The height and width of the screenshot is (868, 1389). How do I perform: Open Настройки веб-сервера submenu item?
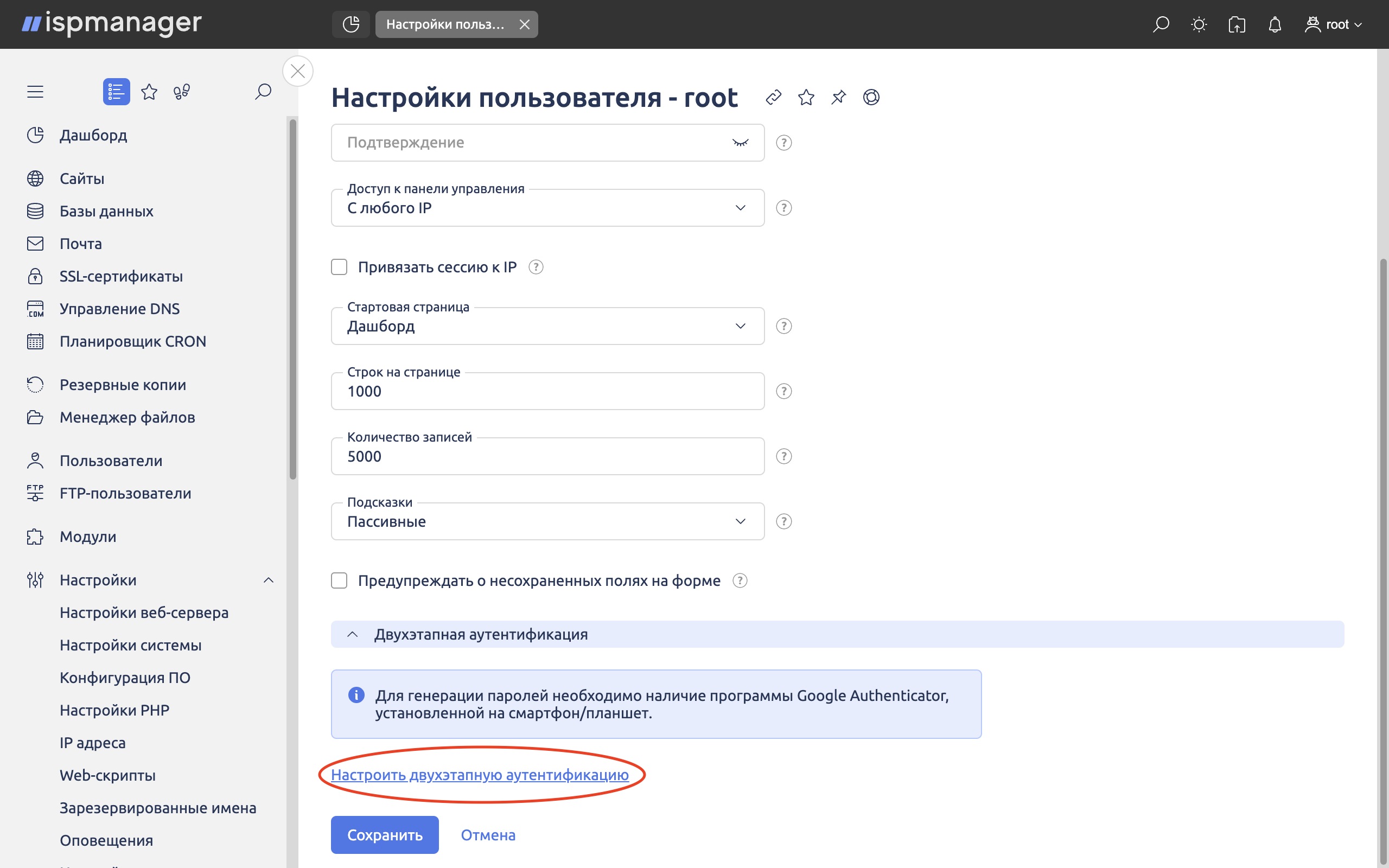click(x=144, y=612)
